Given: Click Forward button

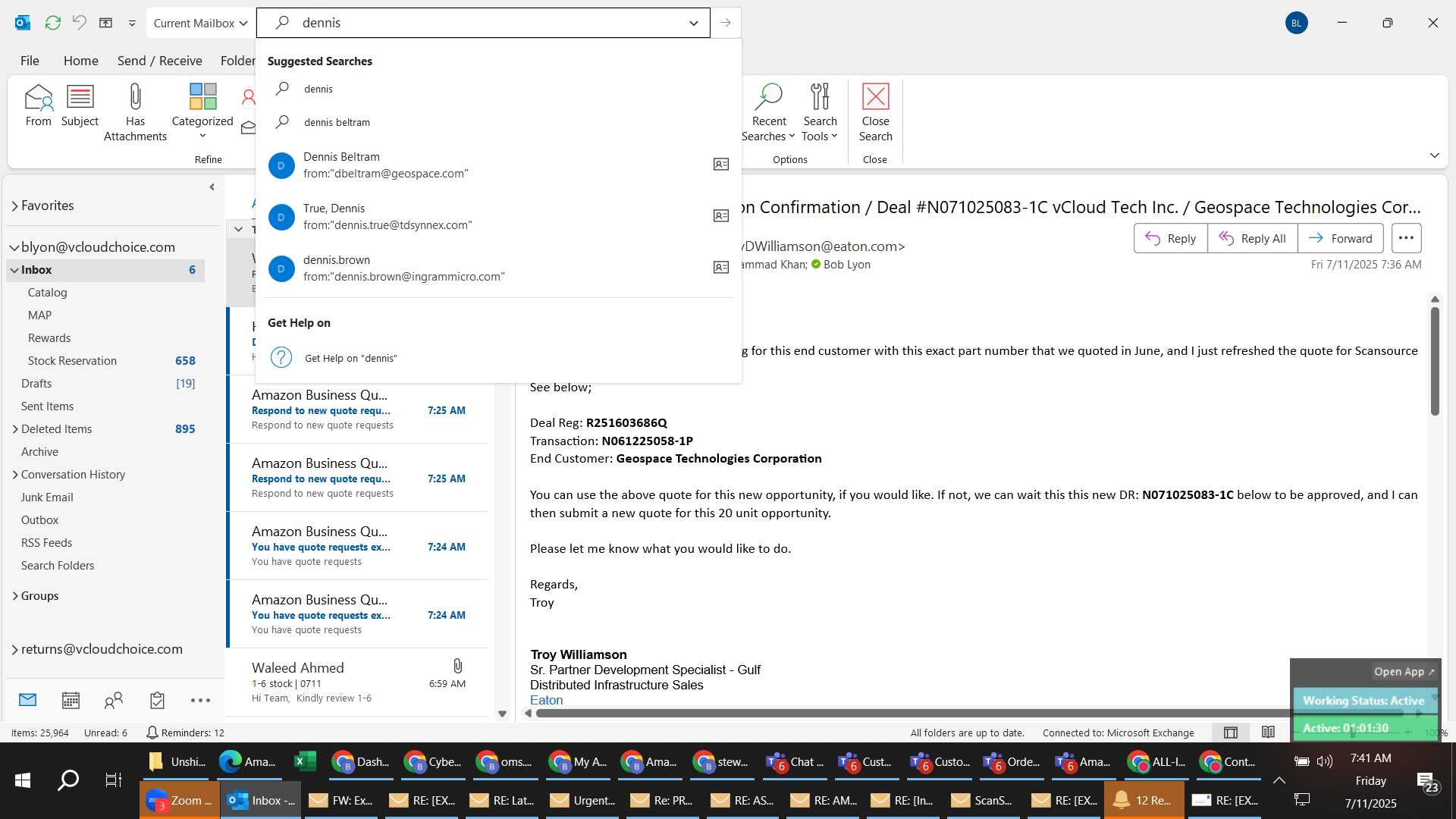Looking at the screenshot, I should pos(1340,238).
